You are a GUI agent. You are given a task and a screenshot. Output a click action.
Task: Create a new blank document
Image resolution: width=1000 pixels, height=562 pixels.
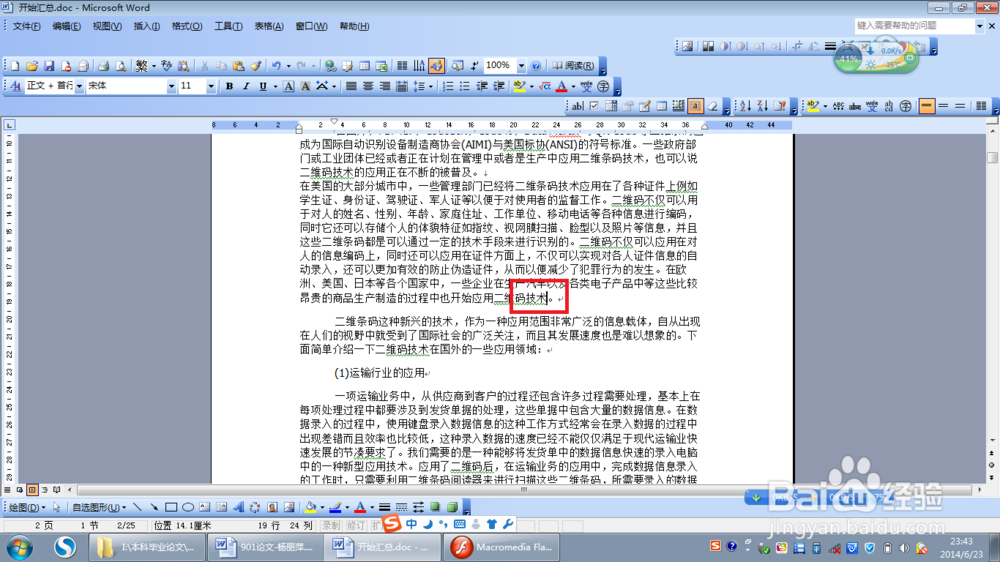point(15,66)
